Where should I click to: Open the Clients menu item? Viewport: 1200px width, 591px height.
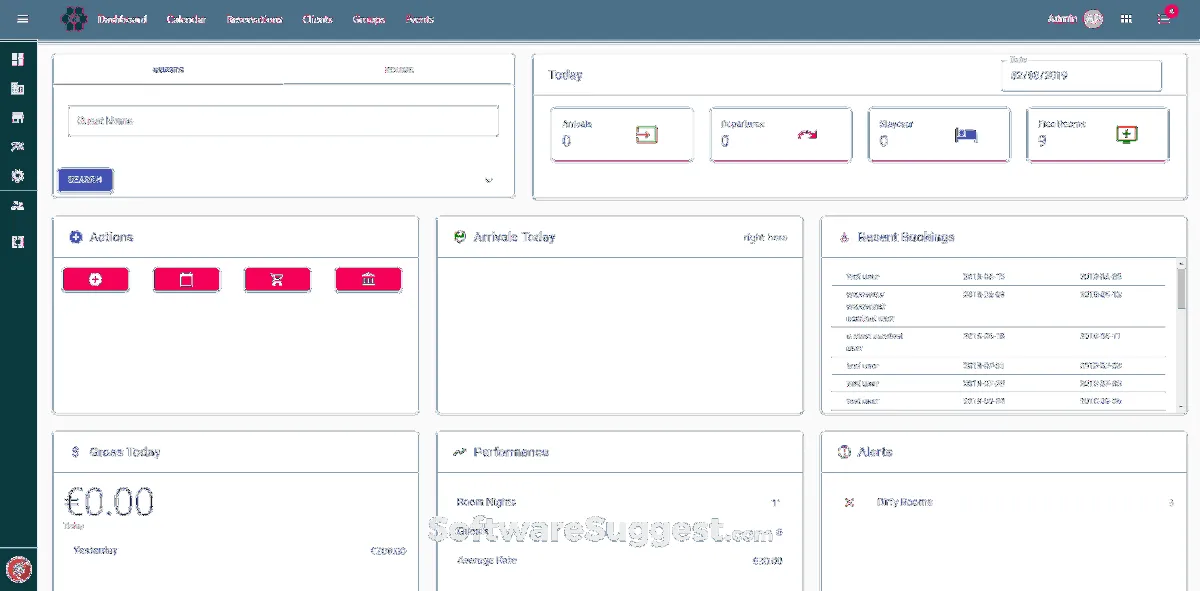click(318, 19)
